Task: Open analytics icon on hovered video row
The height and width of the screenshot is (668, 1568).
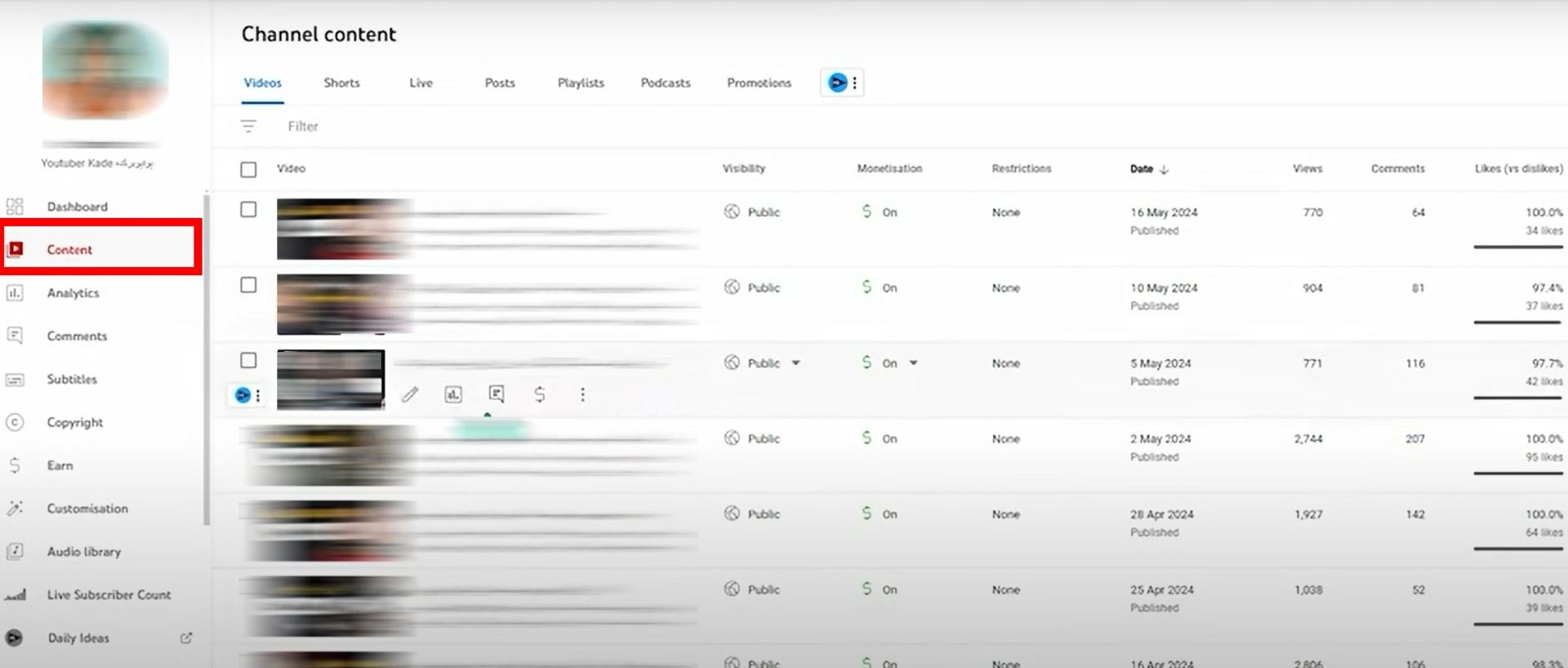Action: 453,394
